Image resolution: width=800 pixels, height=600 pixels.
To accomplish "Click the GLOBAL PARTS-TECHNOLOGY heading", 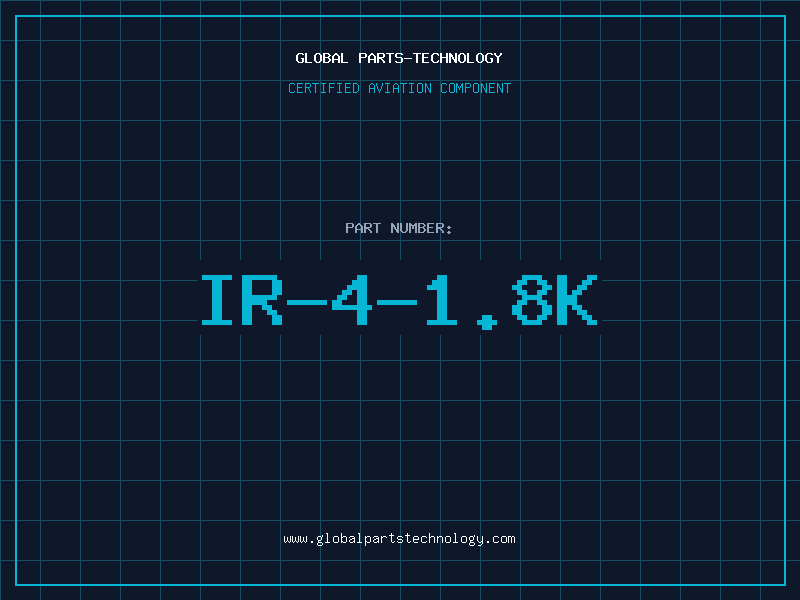I will pyautogui.click(x=399, y=58).
